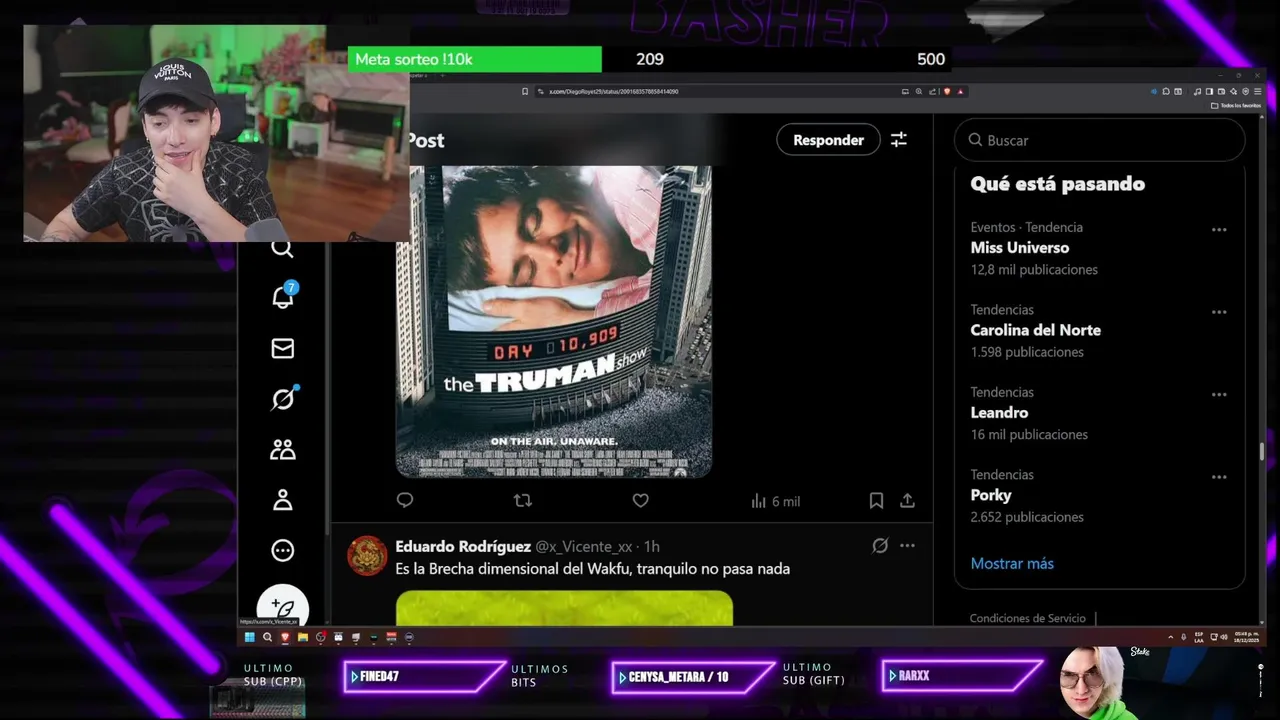This screenshot has width=1280, height=720.
Task: Open Grok from the left sidebar
Action: click(x=283, y=399)
